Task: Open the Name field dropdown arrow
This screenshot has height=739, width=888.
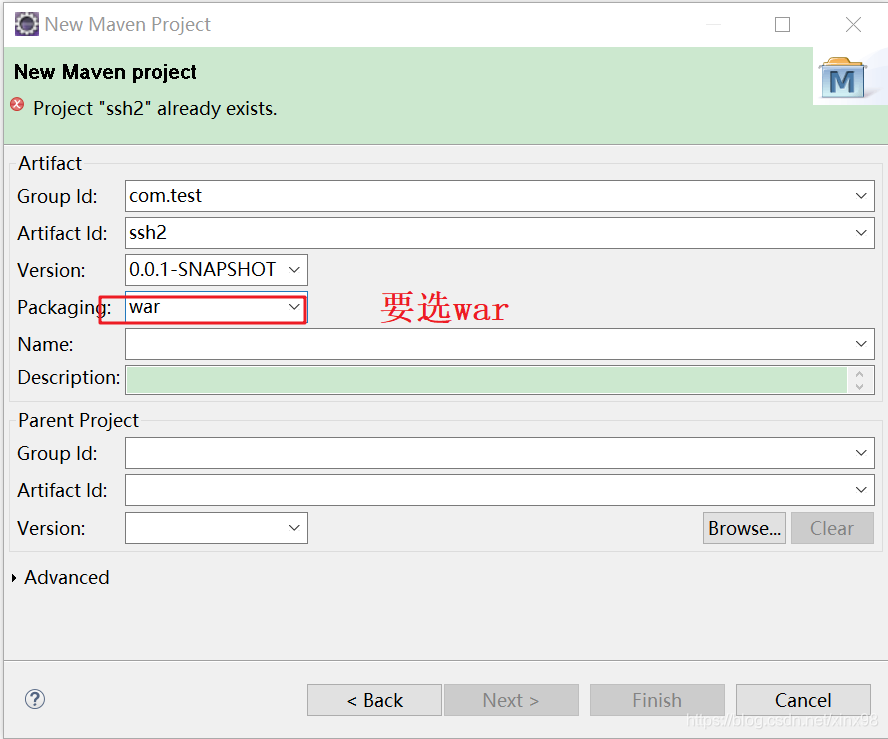Action: coord(861,344)
